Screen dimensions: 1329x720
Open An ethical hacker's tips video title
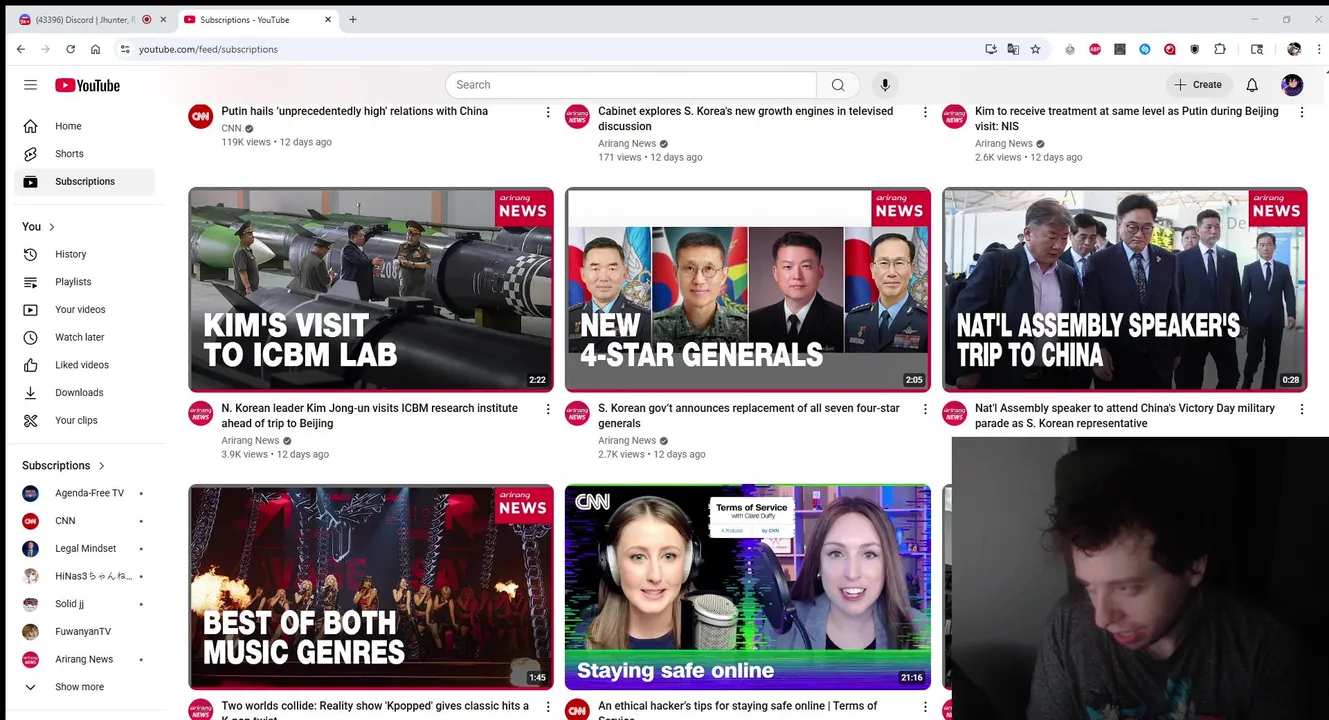click(x=738, y=708)
